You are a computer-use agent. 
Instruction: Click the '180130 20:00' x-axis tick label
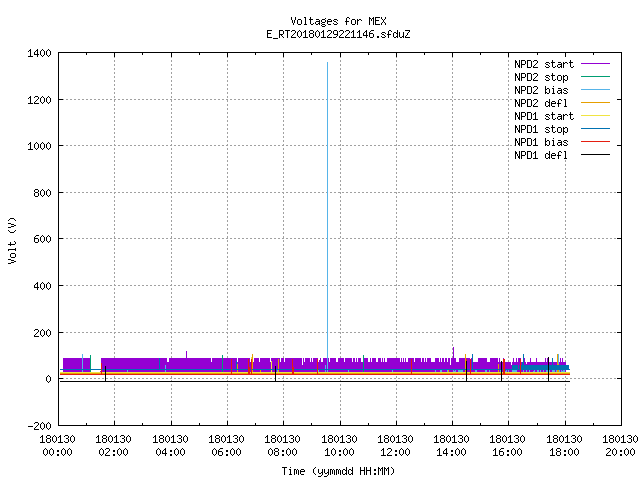click(x=620, y=446)
